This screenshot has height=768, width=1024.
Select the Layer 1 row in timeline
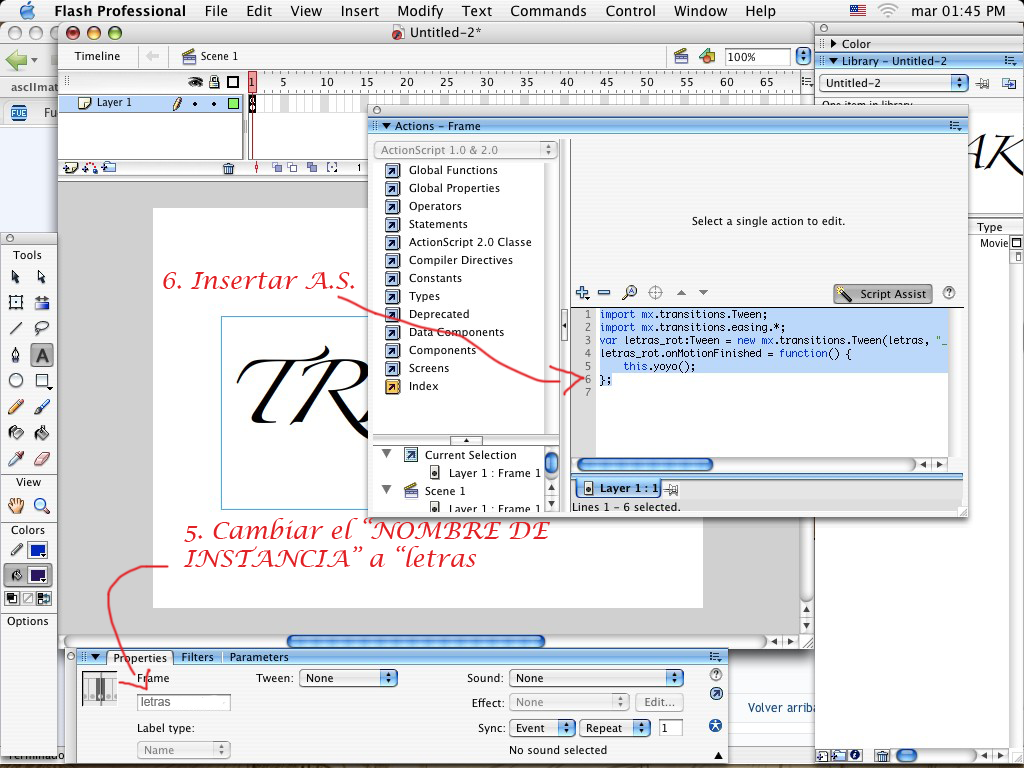[150, 103]
